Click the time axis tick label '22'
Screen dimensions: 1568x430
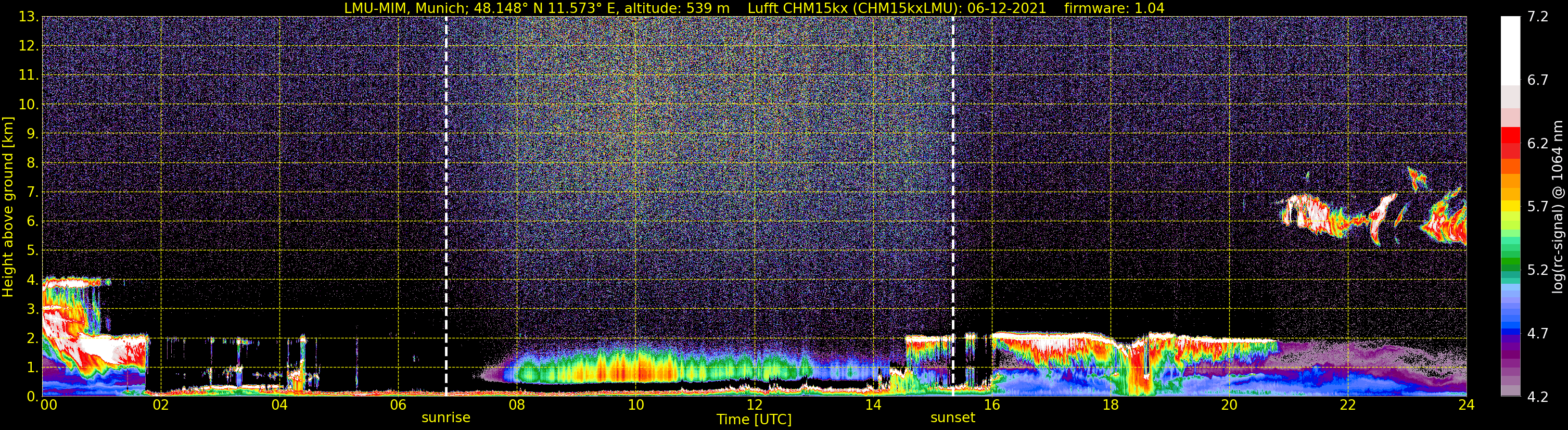point(1348,405)
